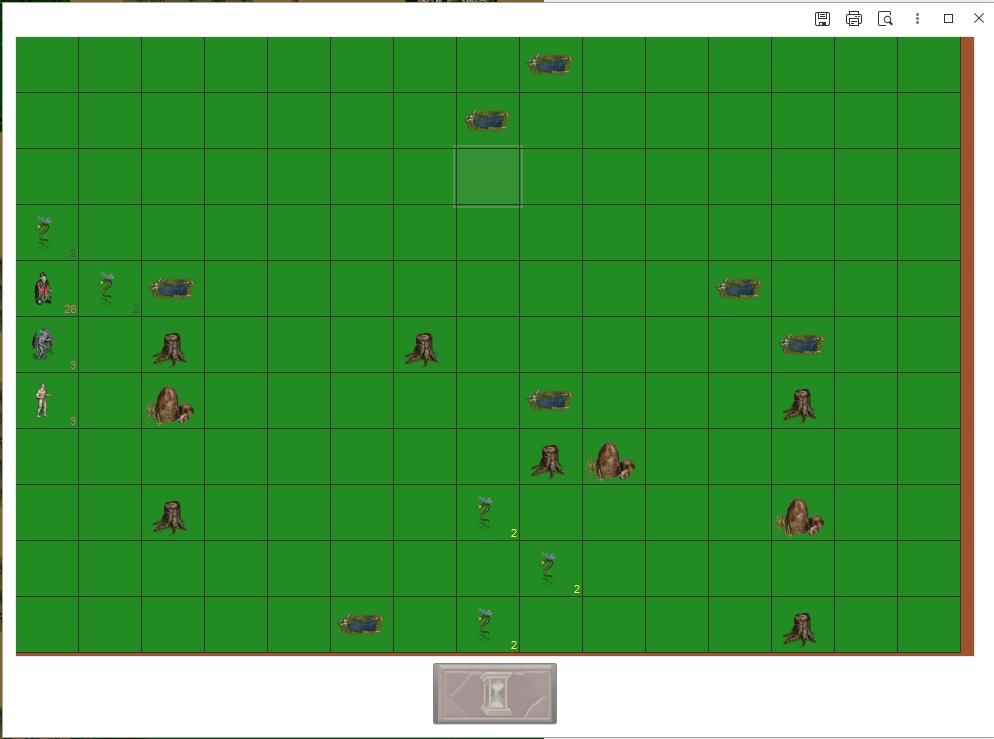Target the dragonfly between the two other yellow-numbered dragonflies
This screenshot has width=994, height=739.
pos(548,569)
